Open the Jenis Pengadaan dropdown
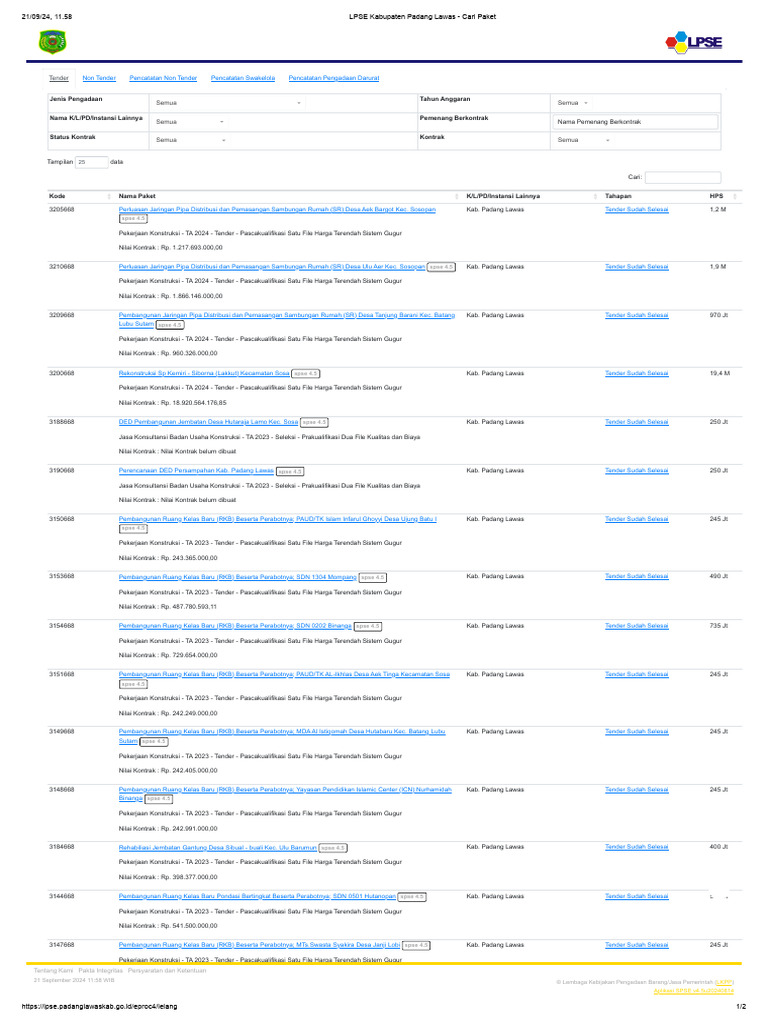The height and width of the screenshot is (1024, 768). 228,103
